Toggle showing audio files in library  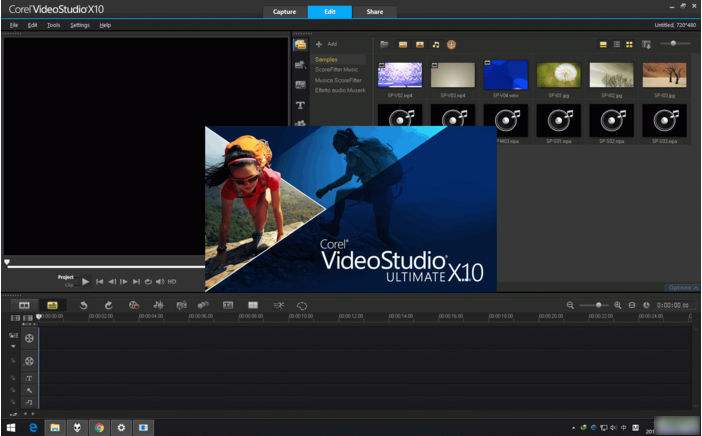pyautogui.click(x=436, y=44)
